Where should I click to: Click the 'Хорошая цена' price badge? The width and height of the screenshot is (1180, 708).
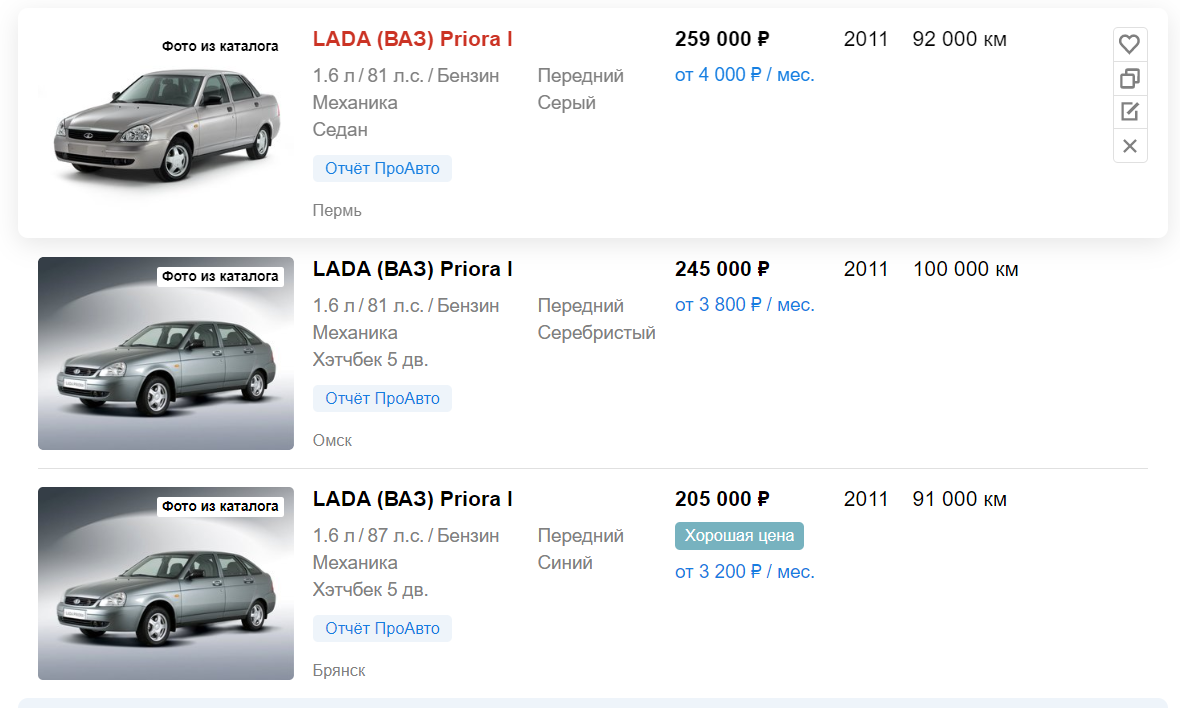click(x=739, y=535)
